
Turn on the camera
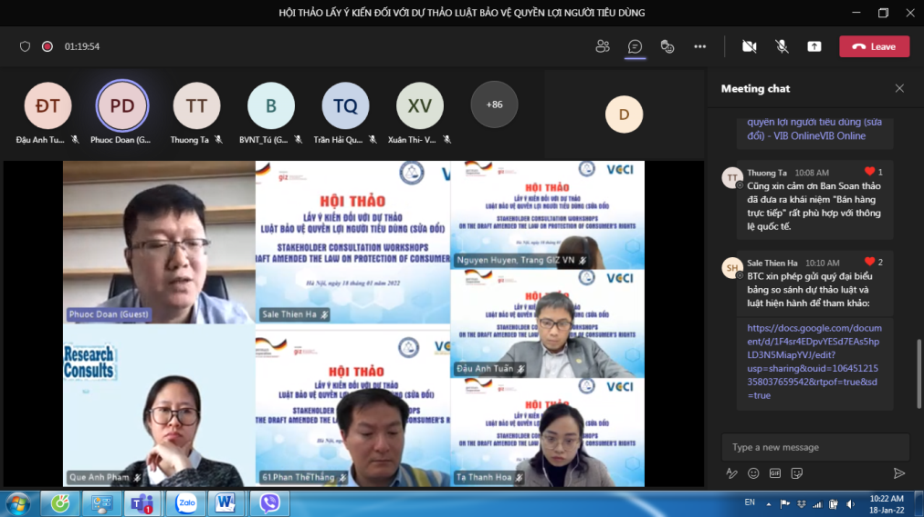tap(749, 46)
